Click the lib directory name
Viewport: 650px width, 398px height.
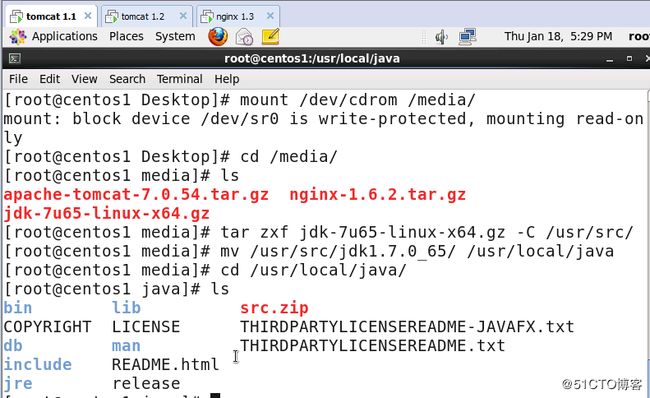point(126,308)
